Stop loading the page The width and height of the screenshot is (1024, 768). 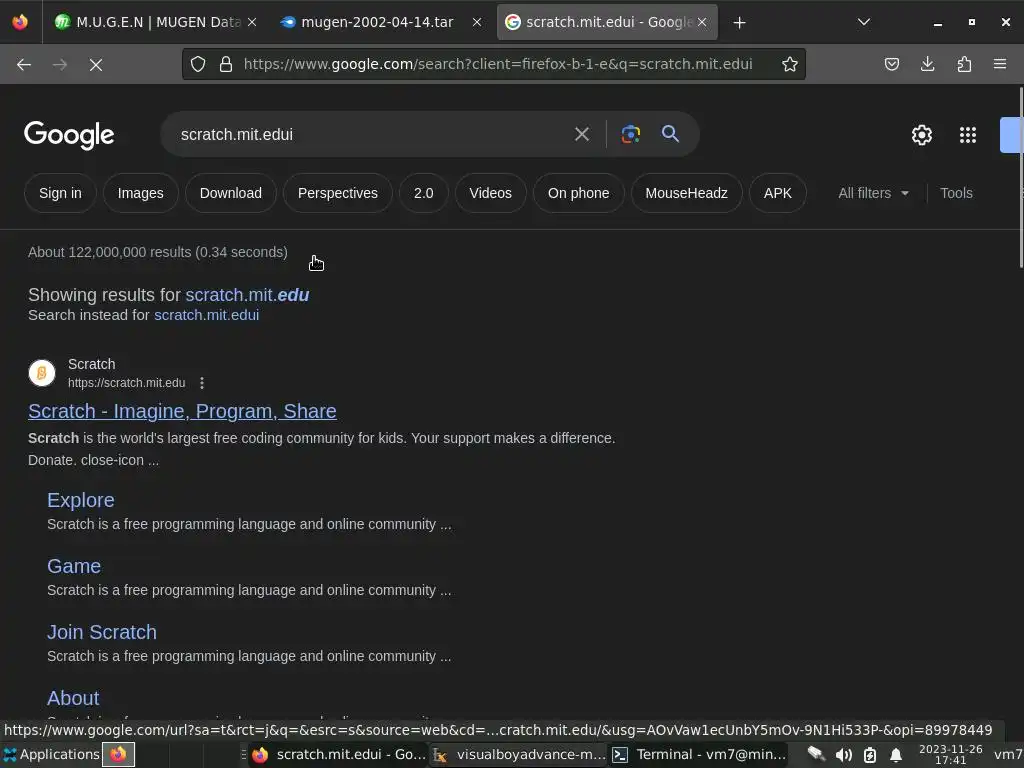[x=96, y=64]
